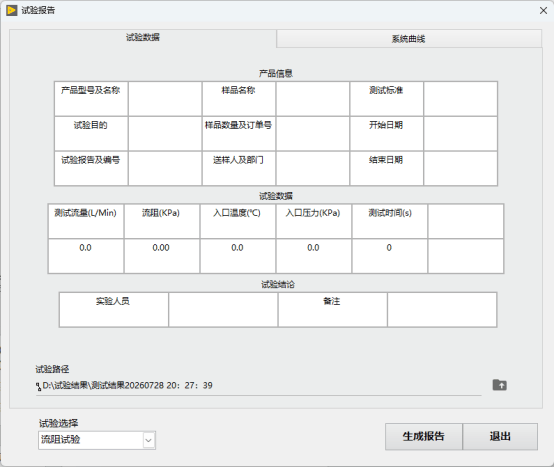Click the LabVIEW app icon in title bar
This screenshot has width=554, height=468.
tap(11, 10)
